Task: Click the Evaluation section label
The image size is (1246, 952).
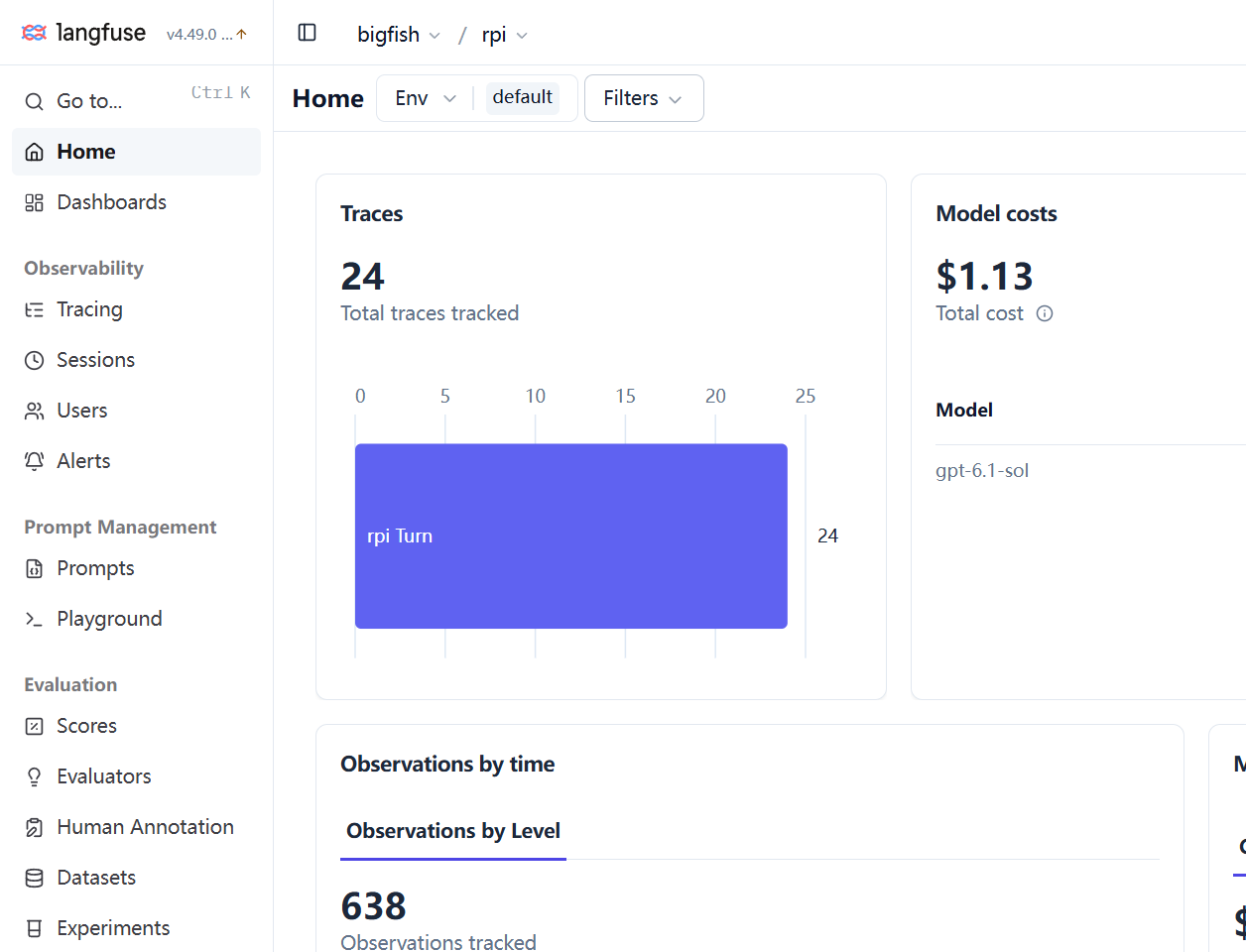Action: point(70,684)
